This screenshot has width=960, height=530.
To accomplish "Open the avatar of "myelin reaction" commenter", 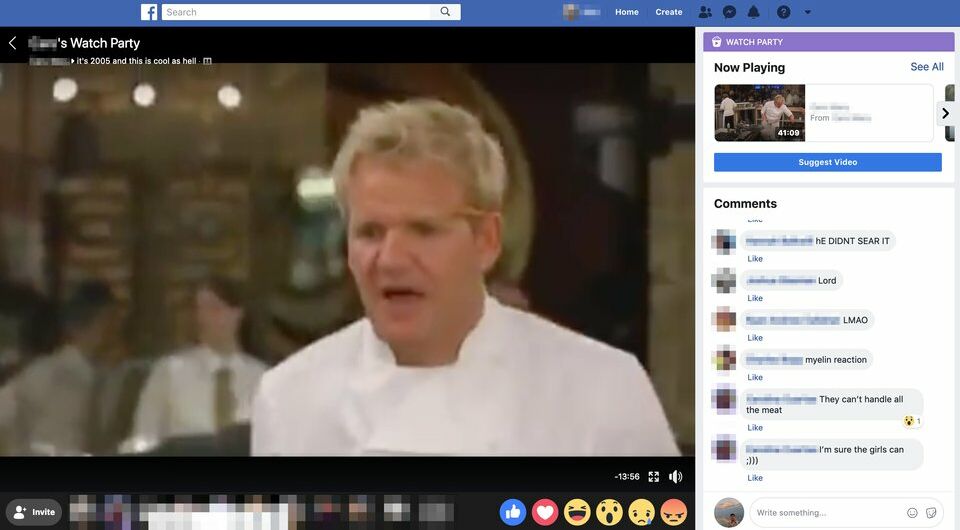I will click(723, 359).
